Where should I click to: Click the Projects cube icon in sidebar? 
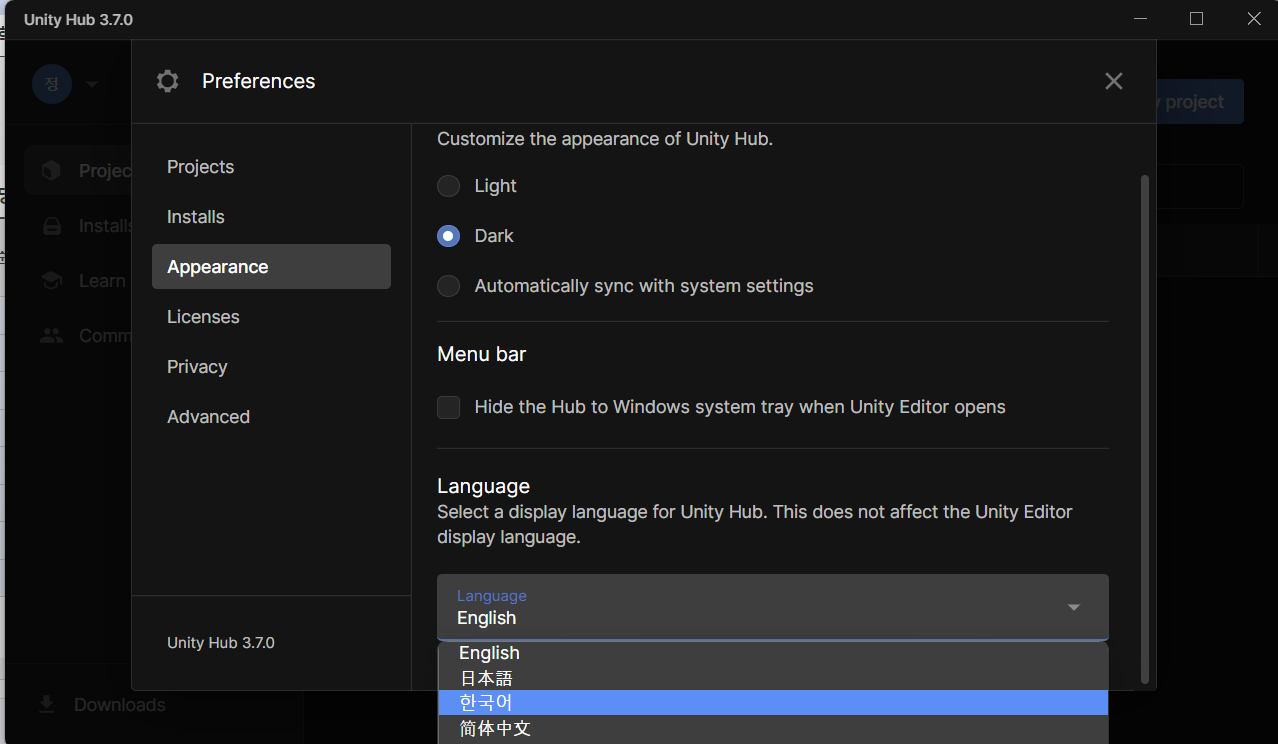pyautogui.click(x=51, y=171)
